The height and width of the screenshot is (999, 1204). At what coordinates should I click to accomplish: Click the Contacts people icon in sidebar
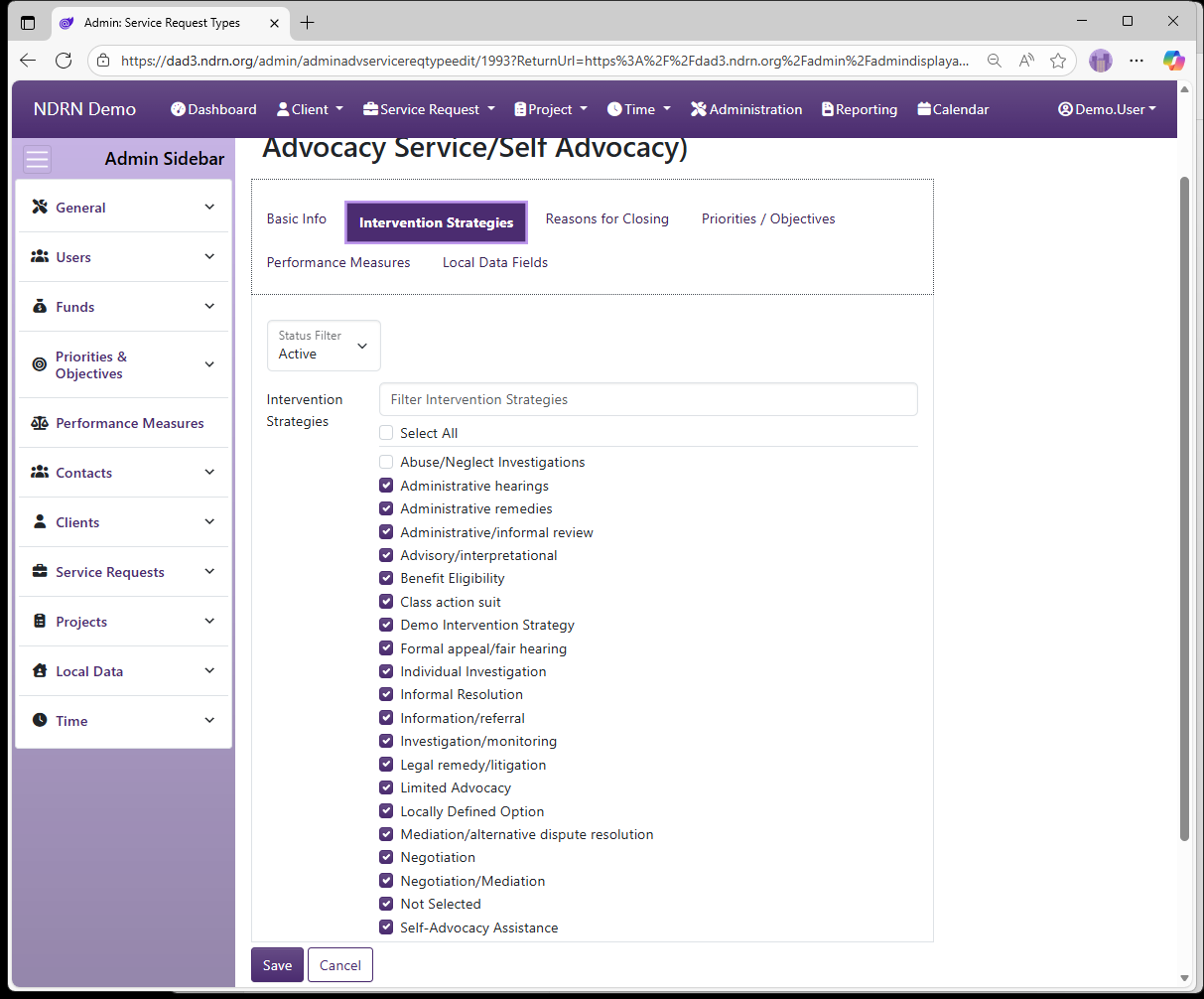tap(40, 472)
